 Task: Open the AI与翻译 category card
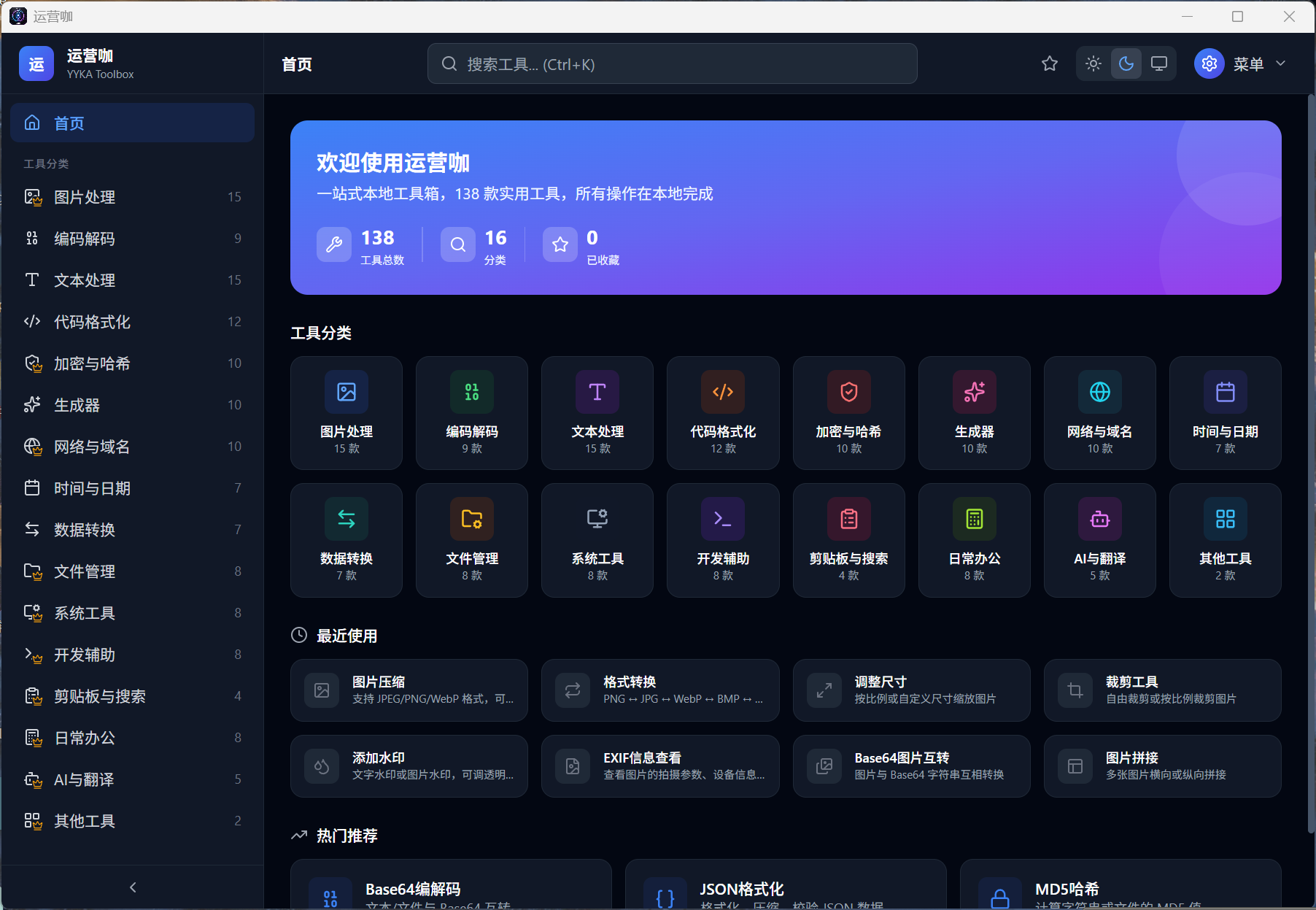coord(1100,540)
